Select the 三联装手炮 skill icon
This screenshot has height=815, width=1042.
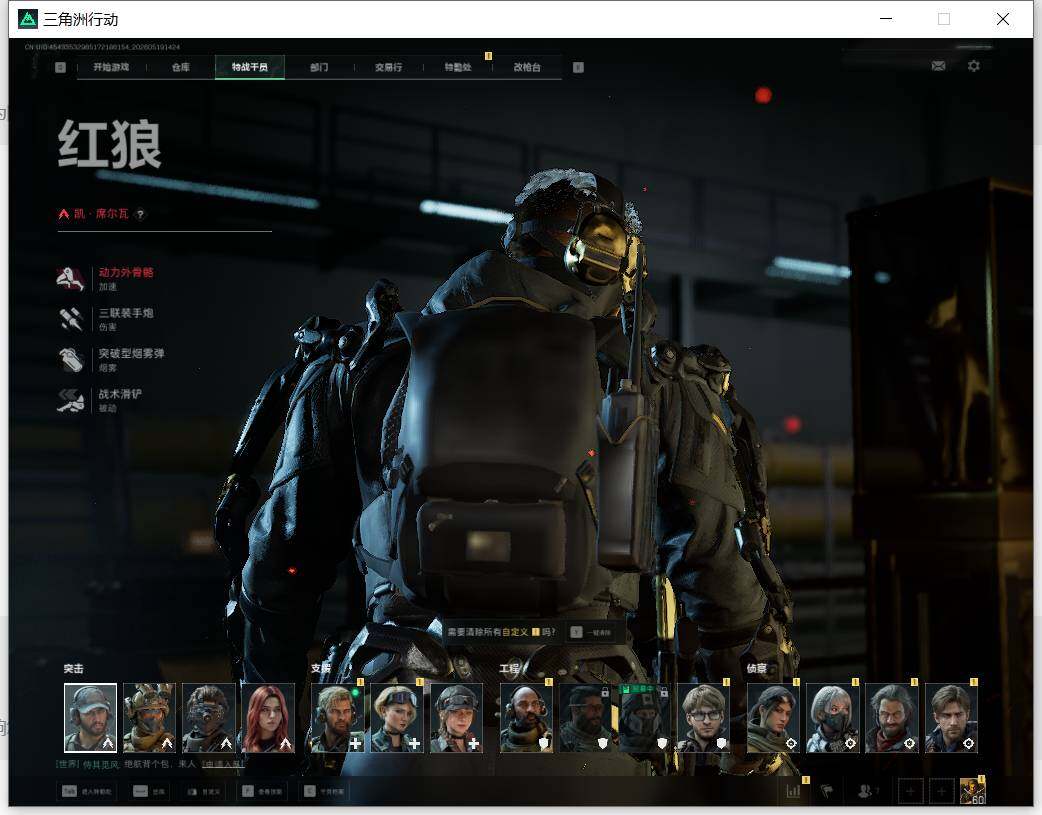coord(70,319)
